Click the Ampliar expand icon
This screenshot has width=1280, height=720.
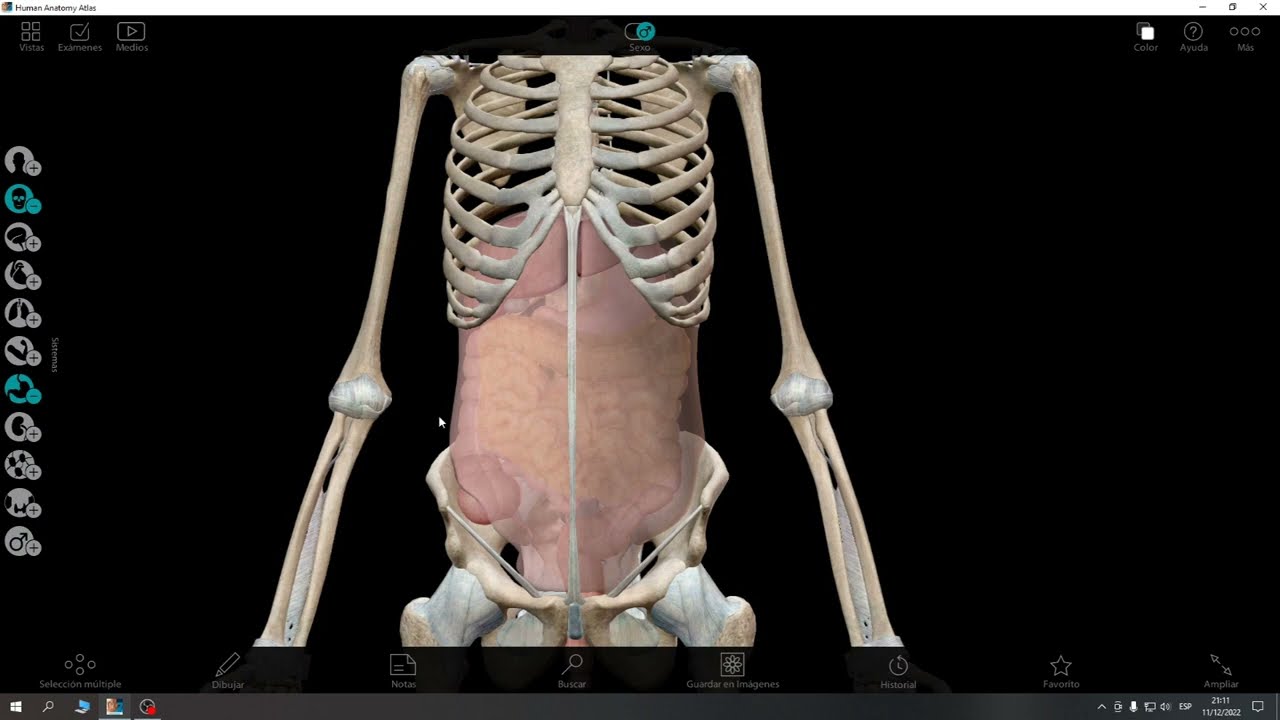[x=1221, y=671]
